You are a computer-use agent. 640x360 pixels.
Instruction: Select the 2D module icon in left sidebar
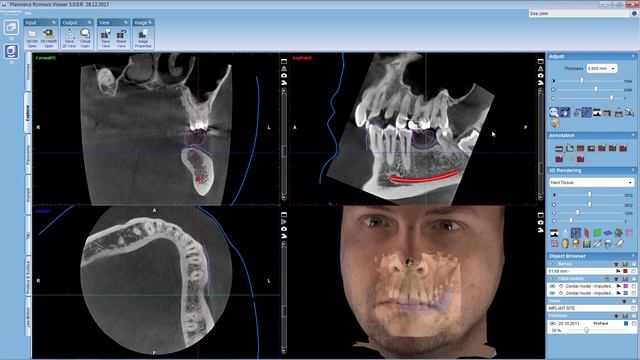[11, 28]
